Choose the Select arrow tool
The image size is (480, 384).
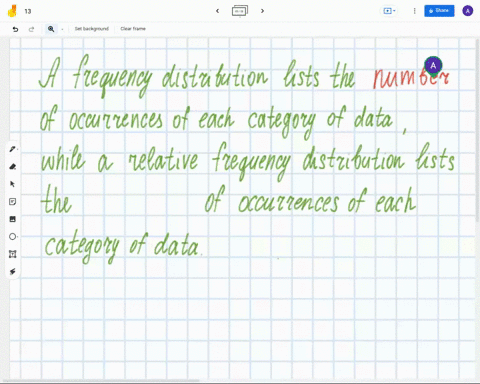(x=13, y=184)
